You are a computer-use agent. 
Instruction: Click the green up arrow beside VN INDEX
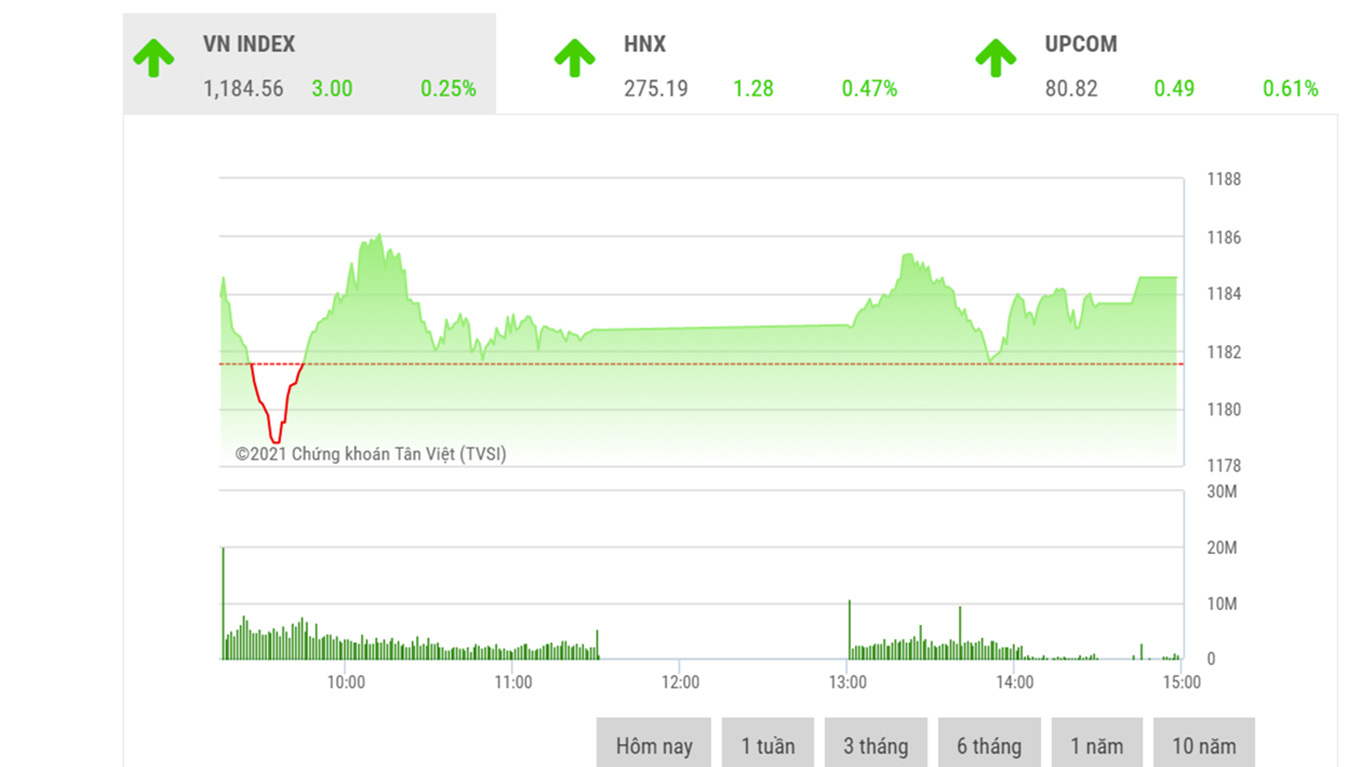154,59
